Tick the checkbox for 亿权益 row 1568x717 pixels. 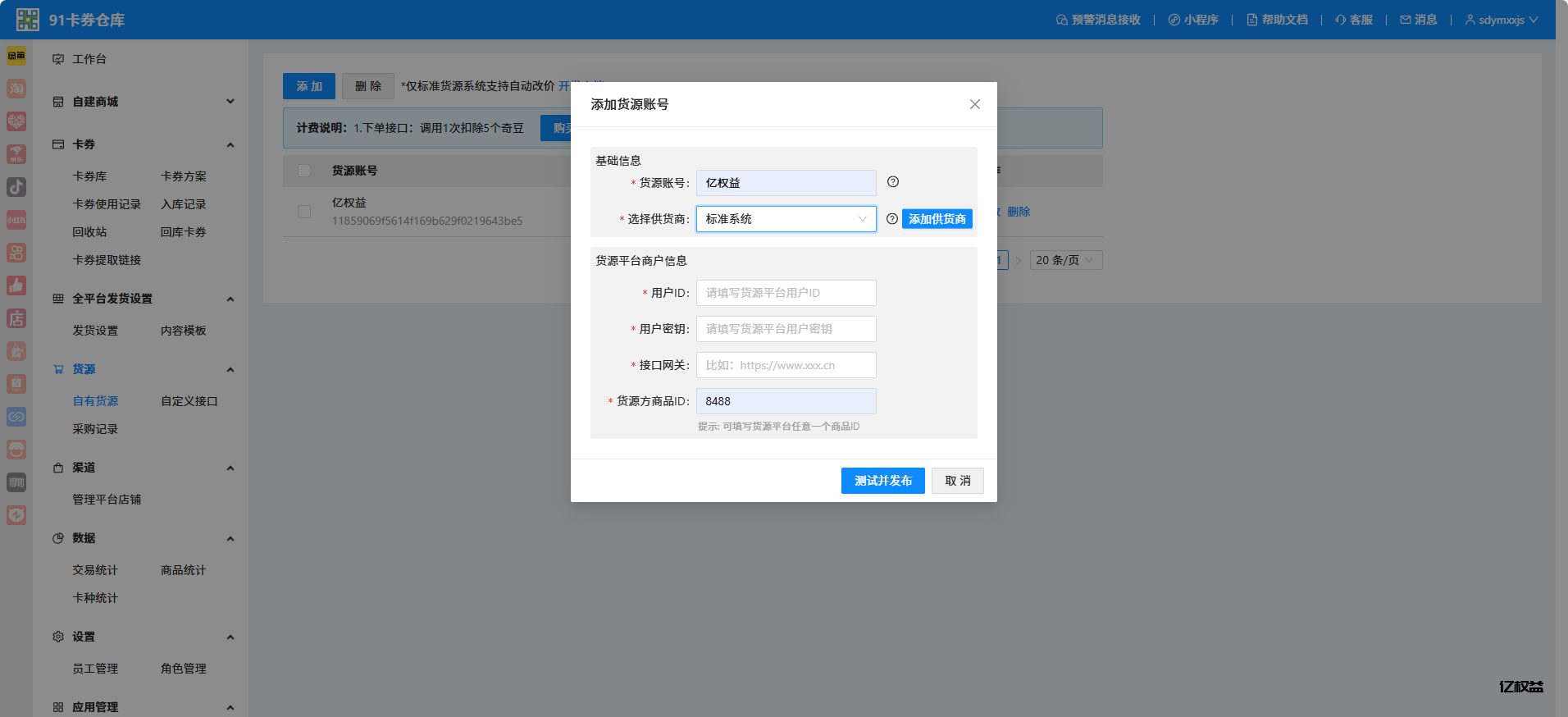(x=304, y=212)
